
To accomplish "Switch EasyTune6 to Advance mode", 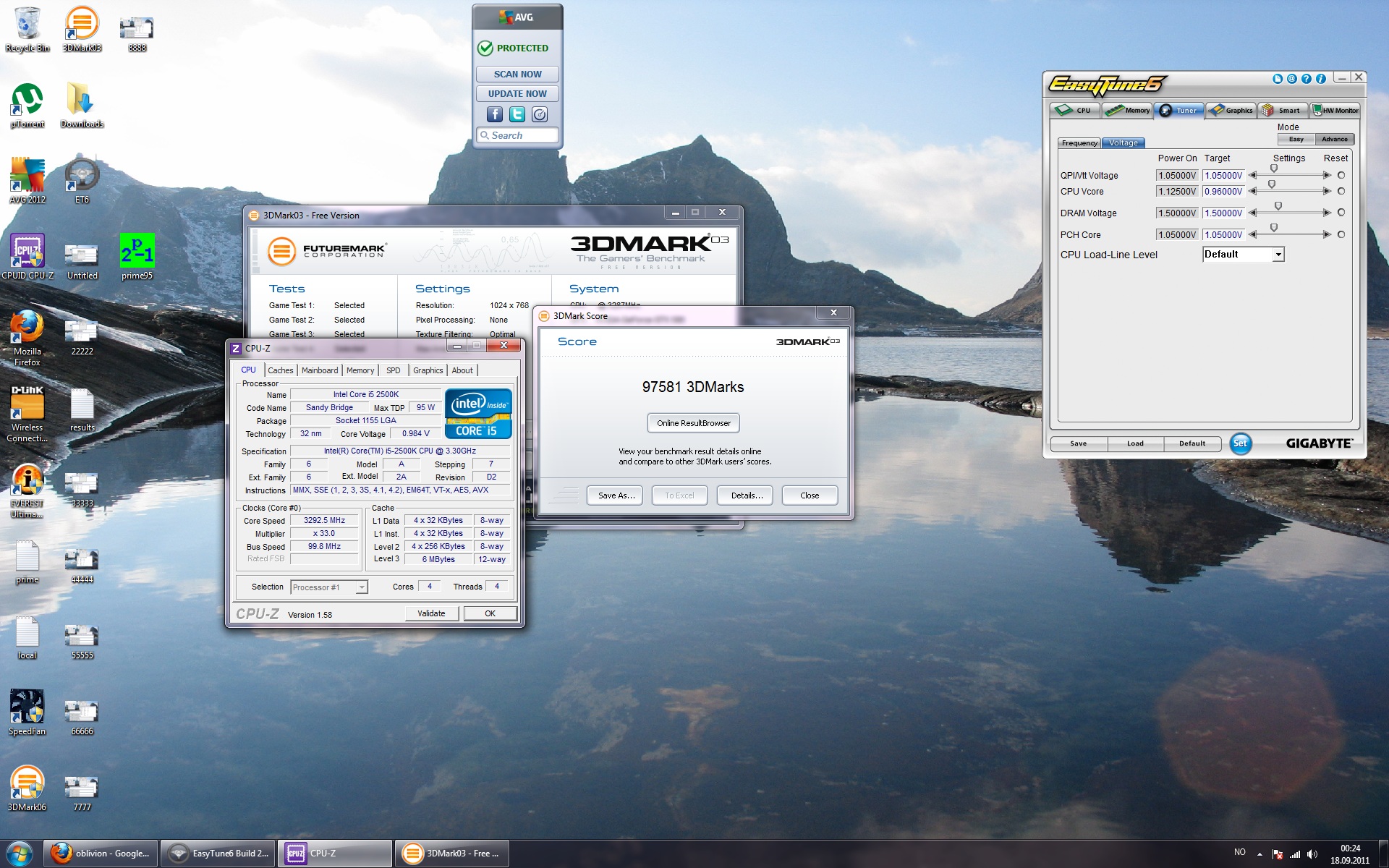I will pyautogui.click(x=1335, y=139).
